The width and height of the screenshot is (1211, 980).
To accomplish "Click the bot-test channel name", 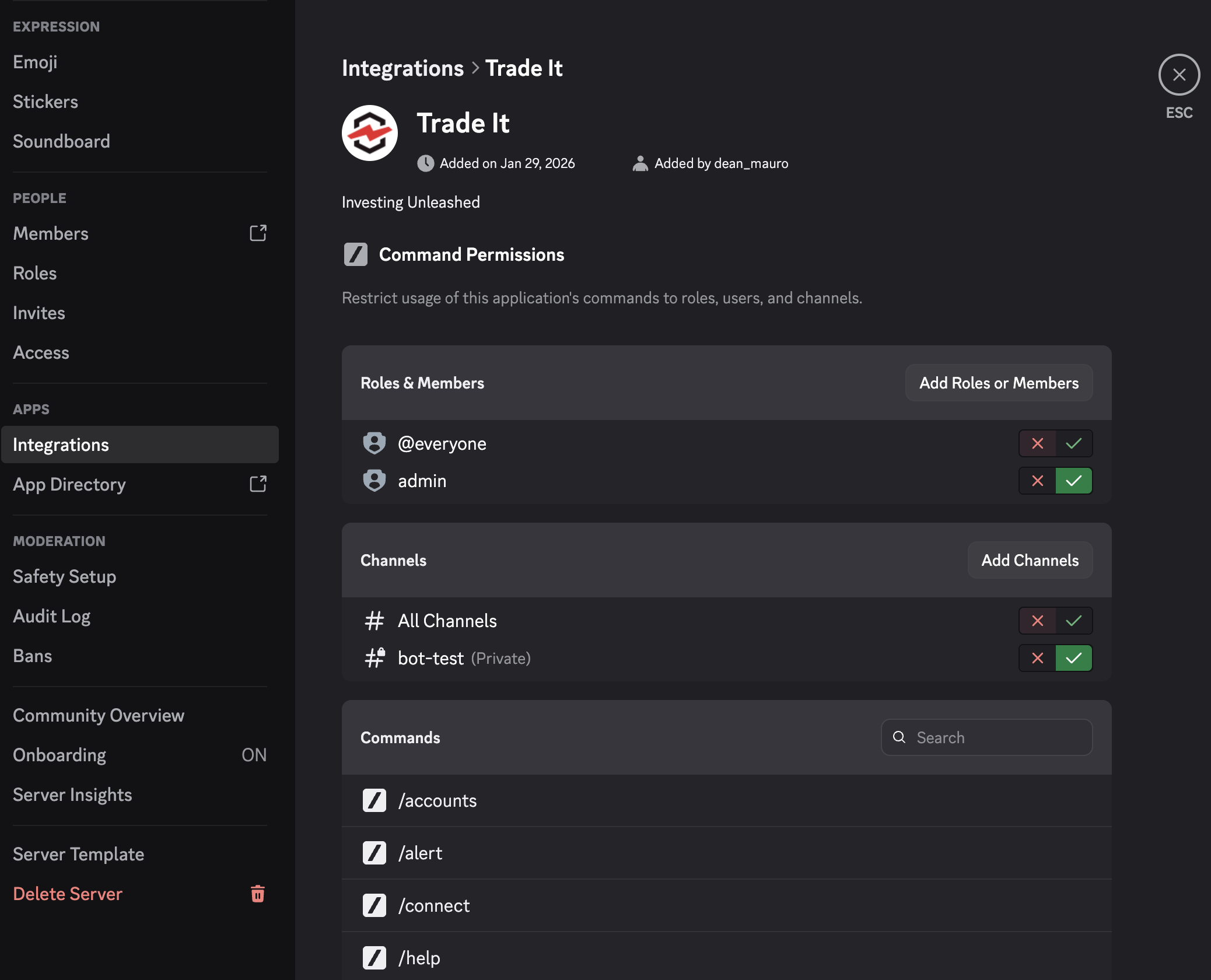I will point(430,658).
